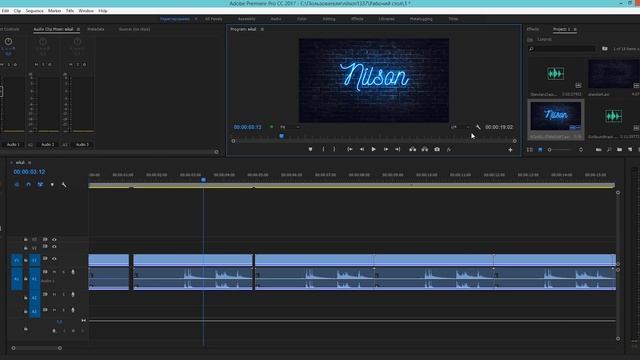The image size is (640, 360).
Task: Go to Out point in Program monitor
Action: tap(398, 149)
